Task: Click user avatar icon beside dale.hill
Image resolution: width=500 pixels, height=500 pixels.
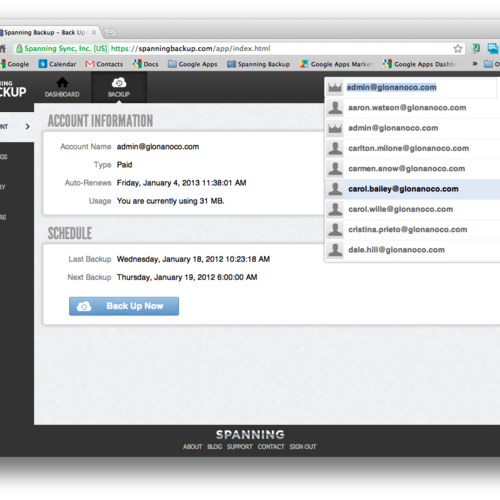Action: coord(335,250)
